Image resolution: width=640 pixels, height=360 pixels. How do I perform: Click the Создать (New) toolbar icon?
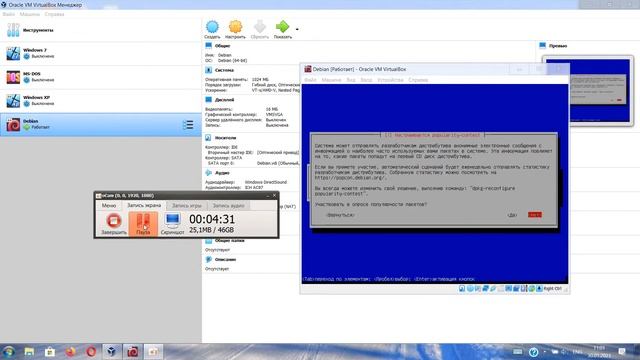[x=212, y=29]
